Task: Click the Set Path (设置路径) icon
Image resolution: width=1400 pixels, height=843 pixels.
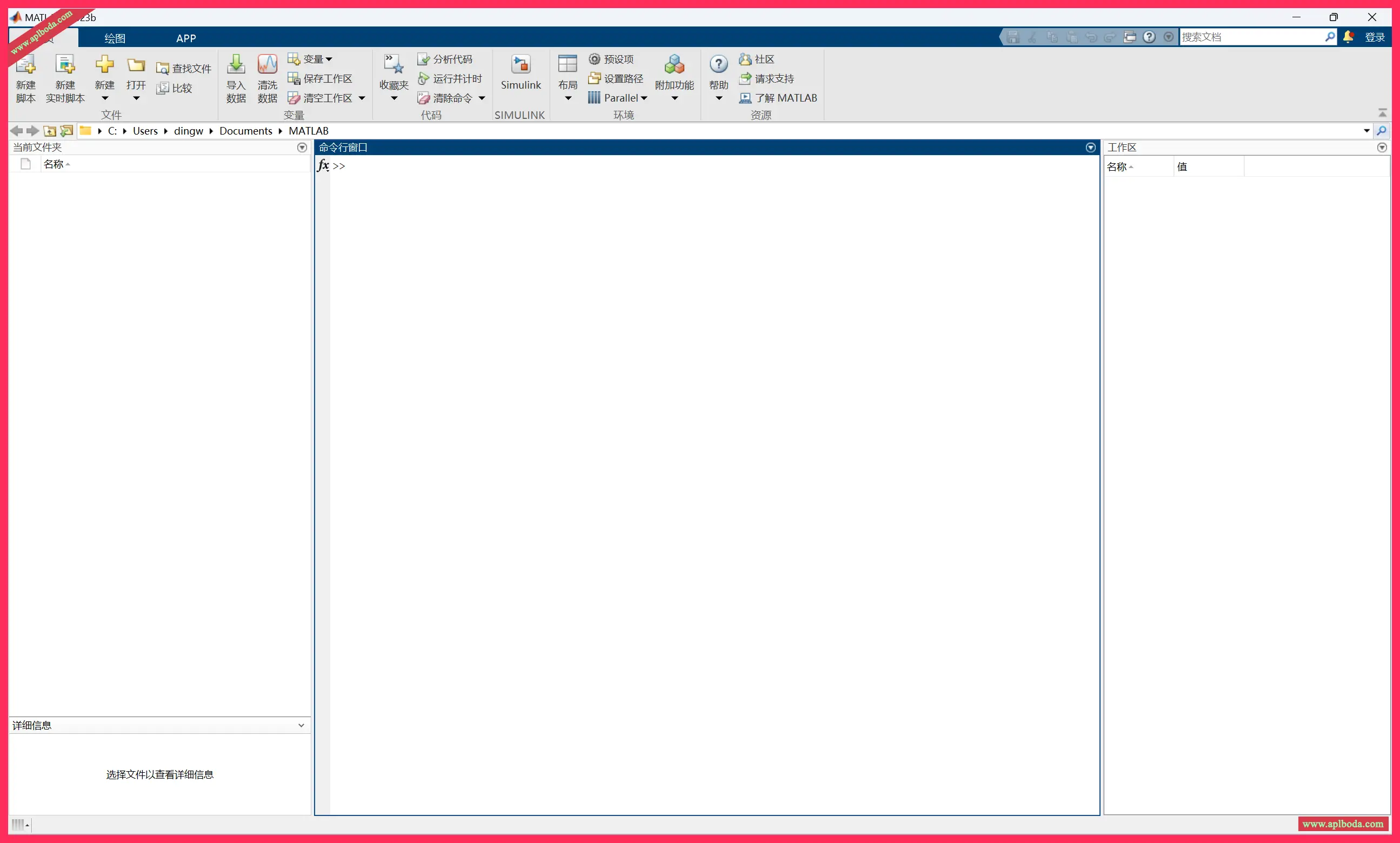Action: click(594, 78)
